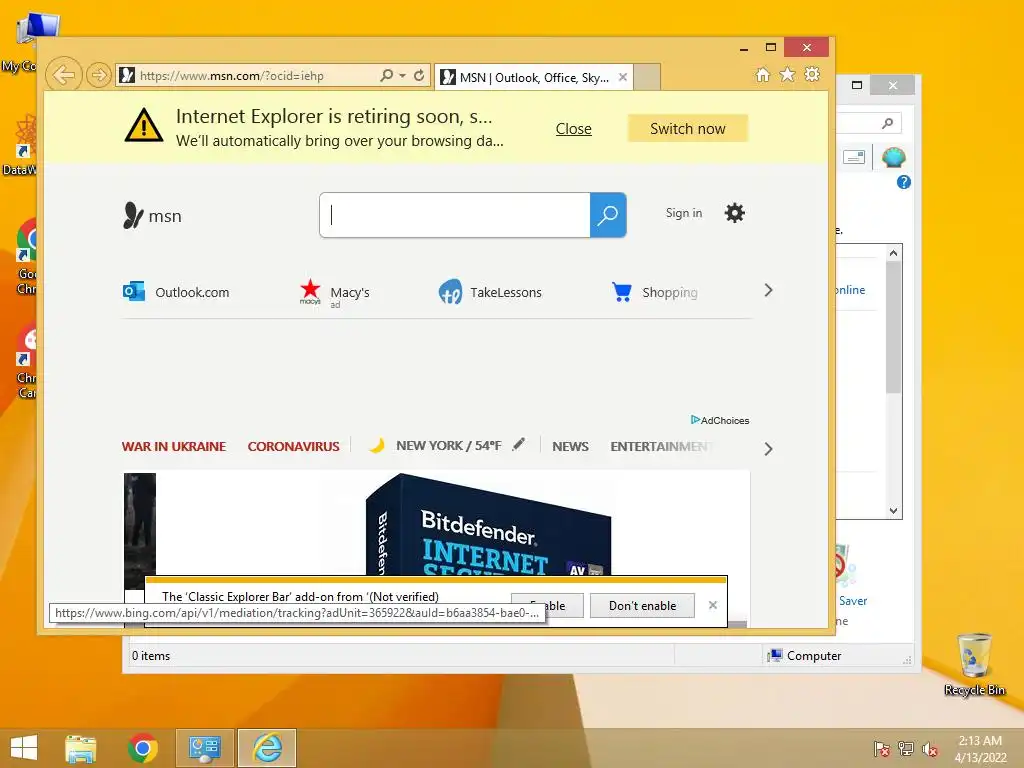The image size is (1024, 768).
Task: Open the Macy's ad shortcut
Action: click(x=334, y=293)
